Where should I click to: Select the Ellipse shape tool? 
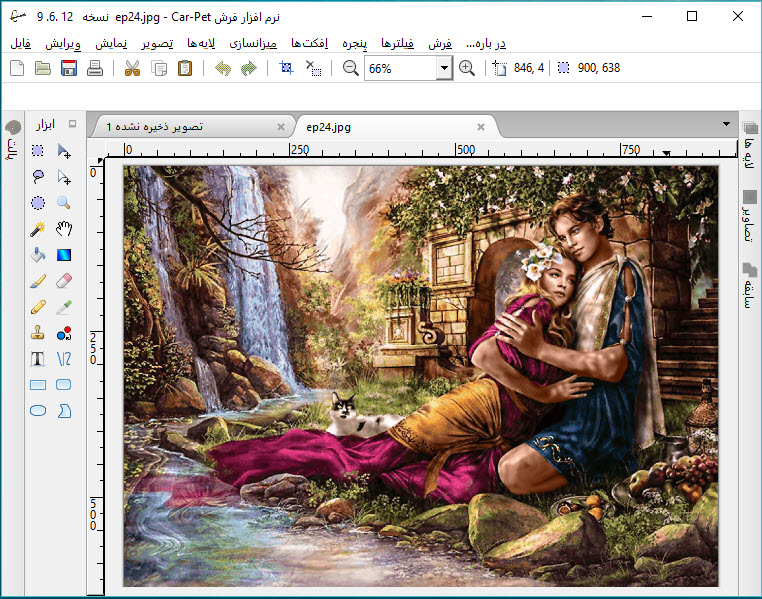click(x=38, y=411)
